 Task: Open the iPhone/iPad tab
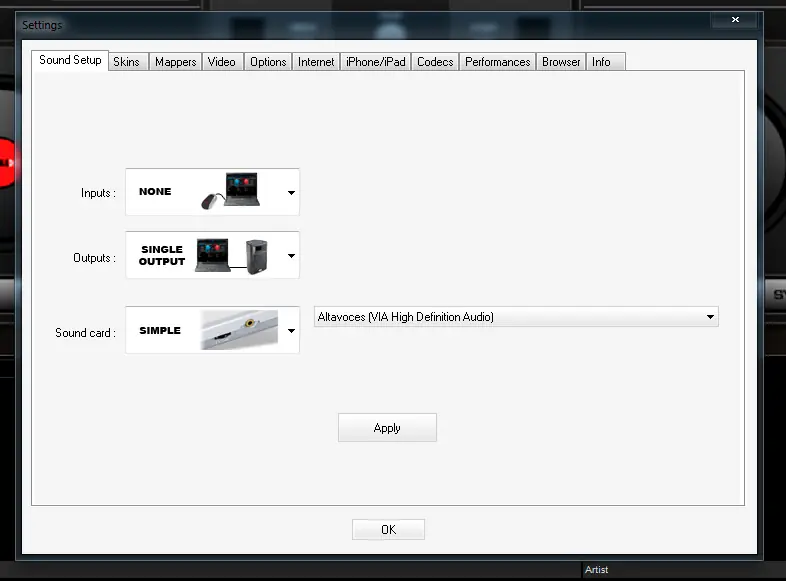coord(375,62)
